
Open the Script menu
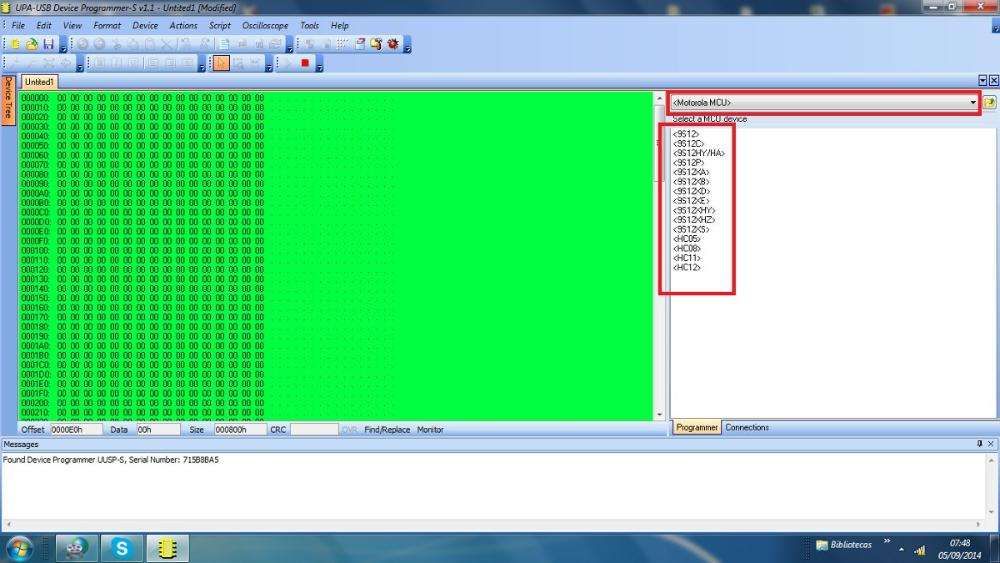click(x=219, y=26)
